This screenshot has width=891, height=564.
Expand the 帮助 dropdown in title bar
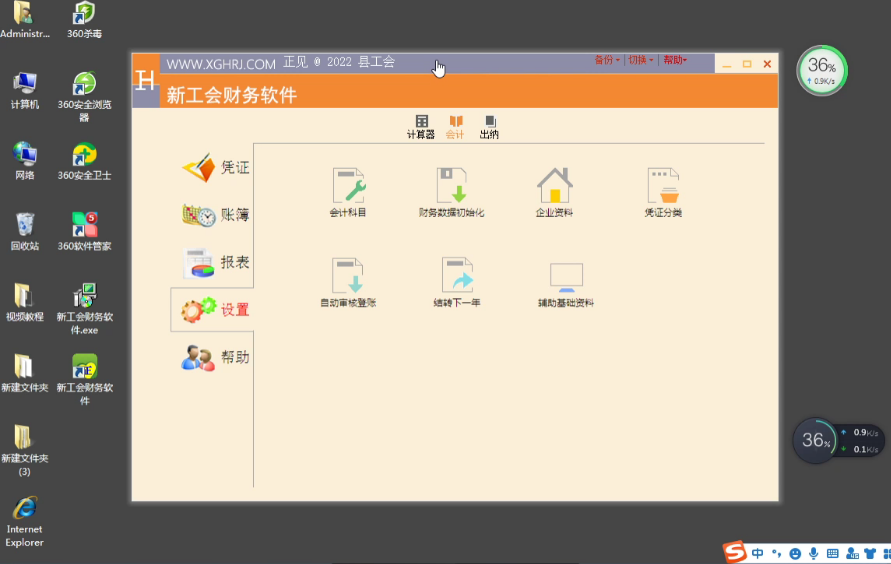click(675, 60)
